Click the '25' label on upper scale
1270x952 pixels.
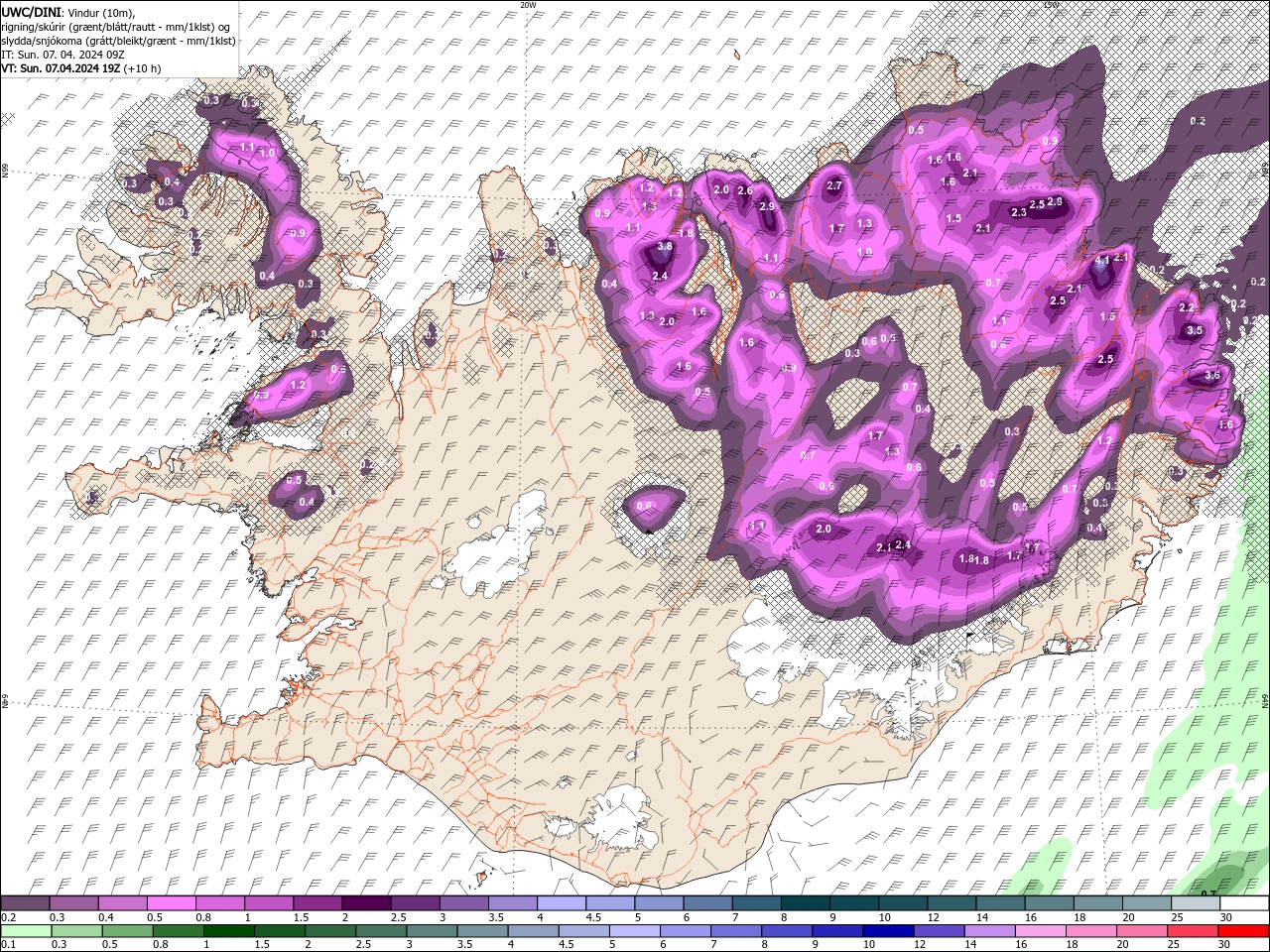[x=1178, y=917]
